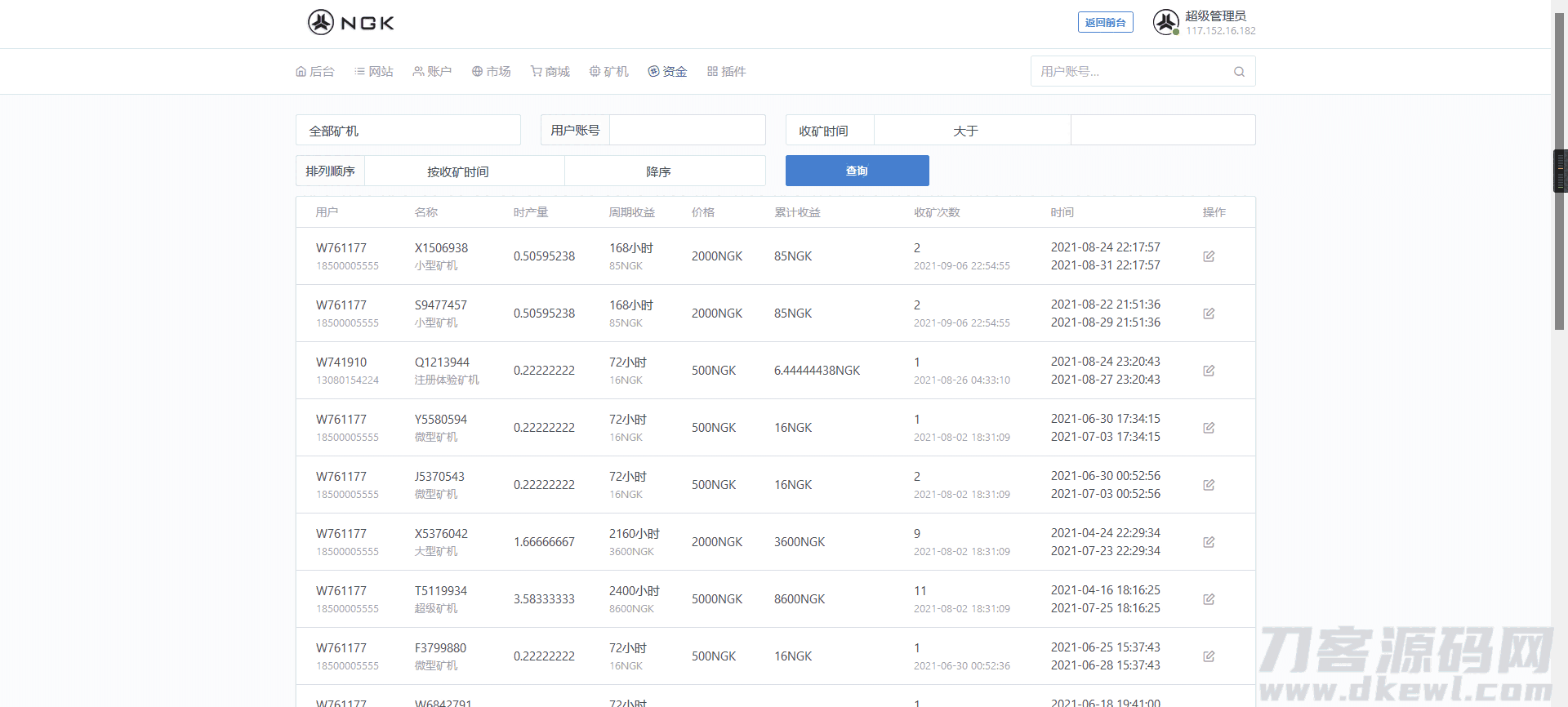Open the 矿机 menu
The width and height of the screenshot is (1568, 707).
(x=609, y=72)
